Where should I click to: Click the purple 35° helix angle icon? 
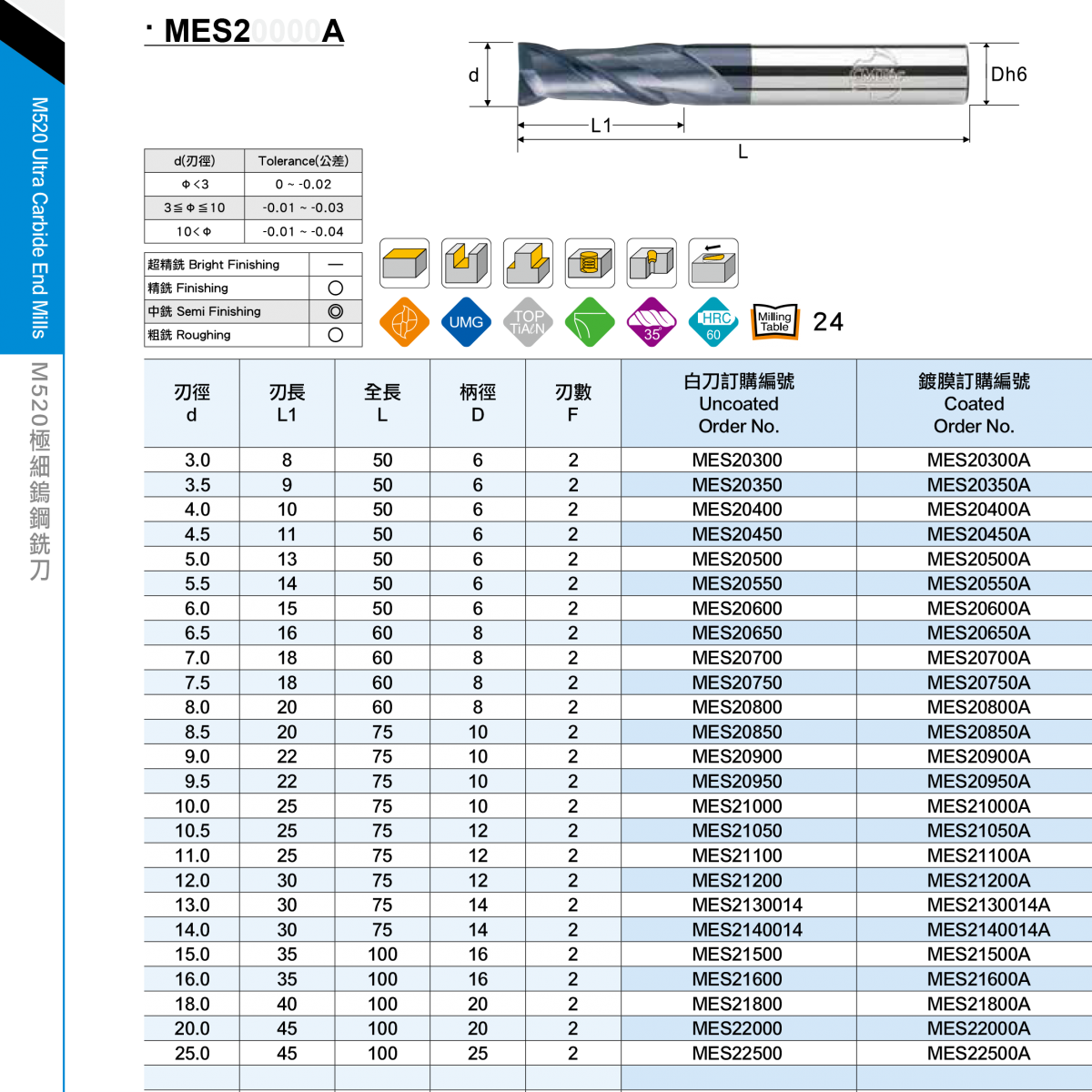652,322
